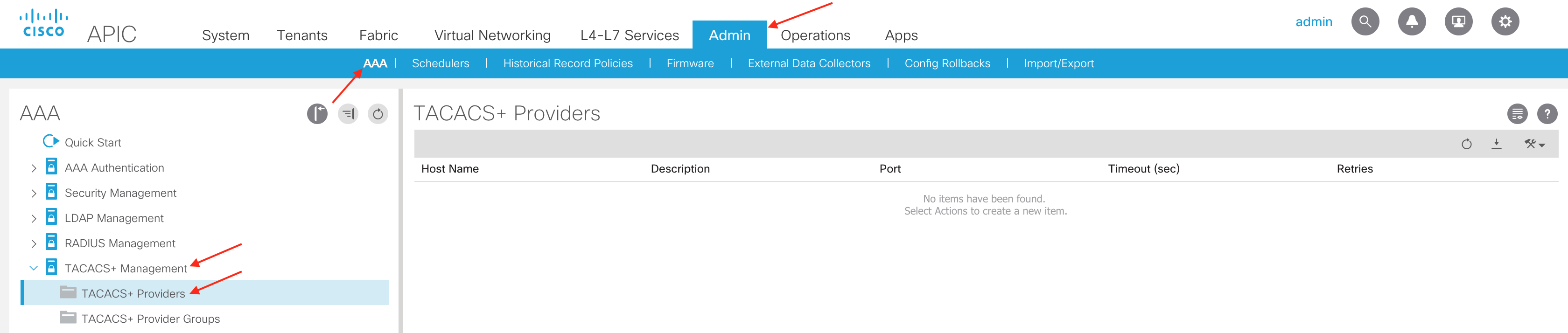This screenshot has width=1568, height=333.
Task: Expand the AAA Authentication tree node
Action: [x=34, y=169]
